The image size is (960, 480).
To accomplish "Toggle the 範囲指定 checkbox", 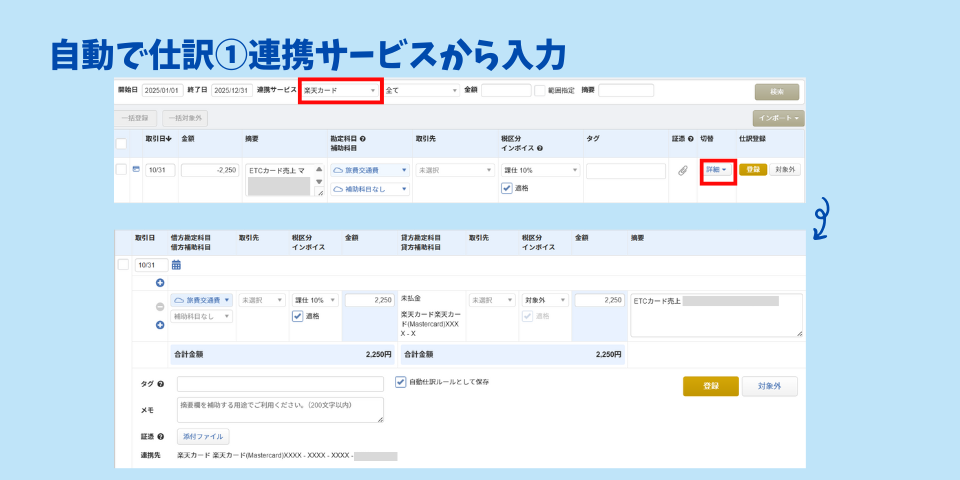I will pos(540,90).
